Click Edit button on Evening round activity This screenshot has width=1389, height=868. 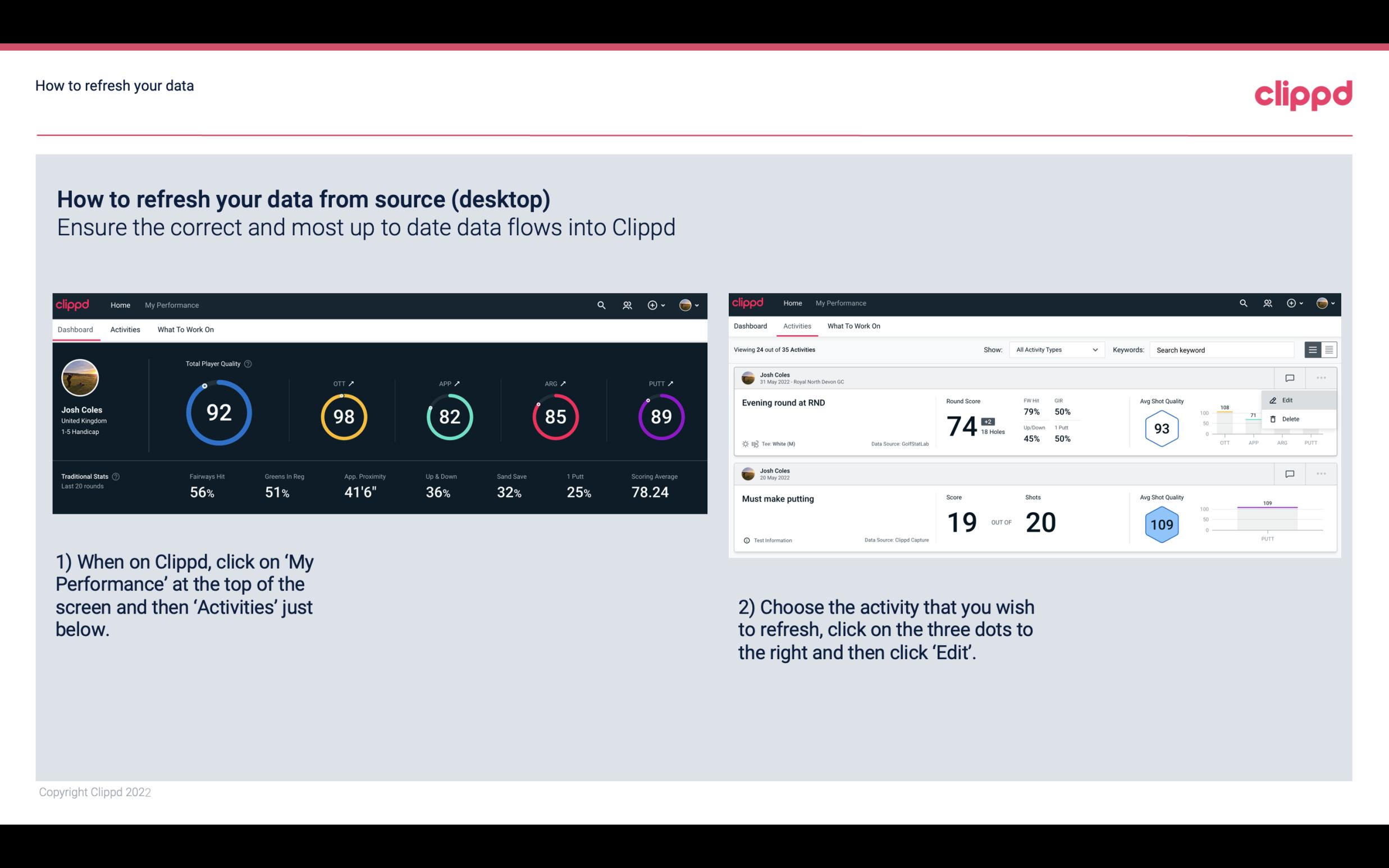coord(1290,399)
